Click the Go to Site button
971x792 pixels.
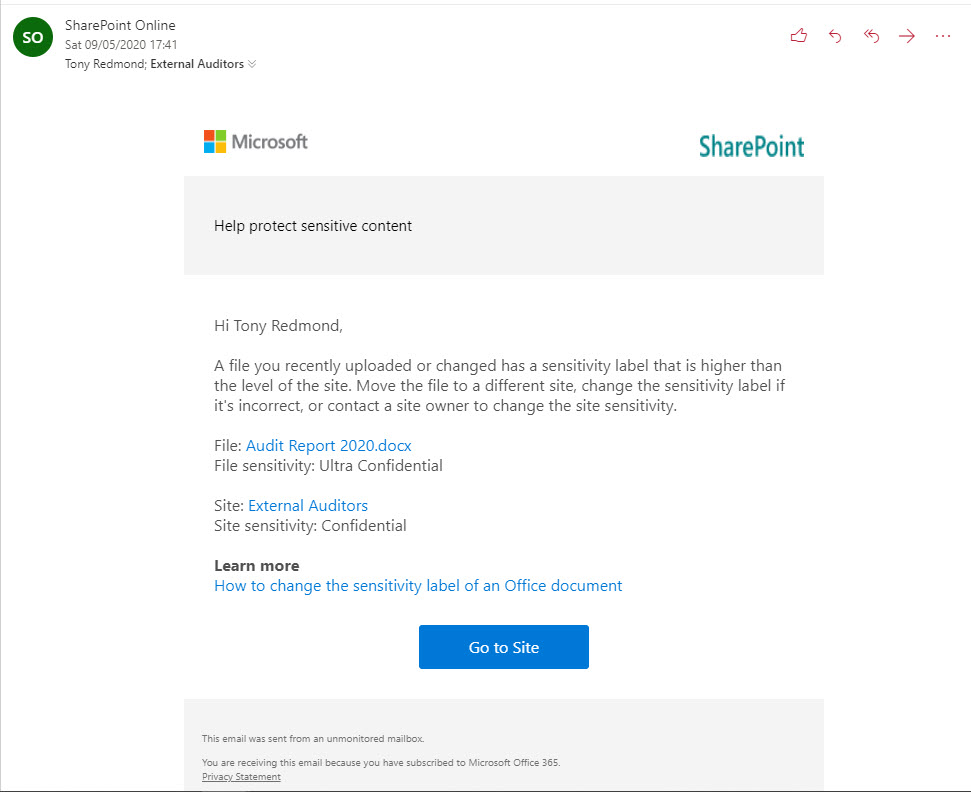tap(503, 647)
